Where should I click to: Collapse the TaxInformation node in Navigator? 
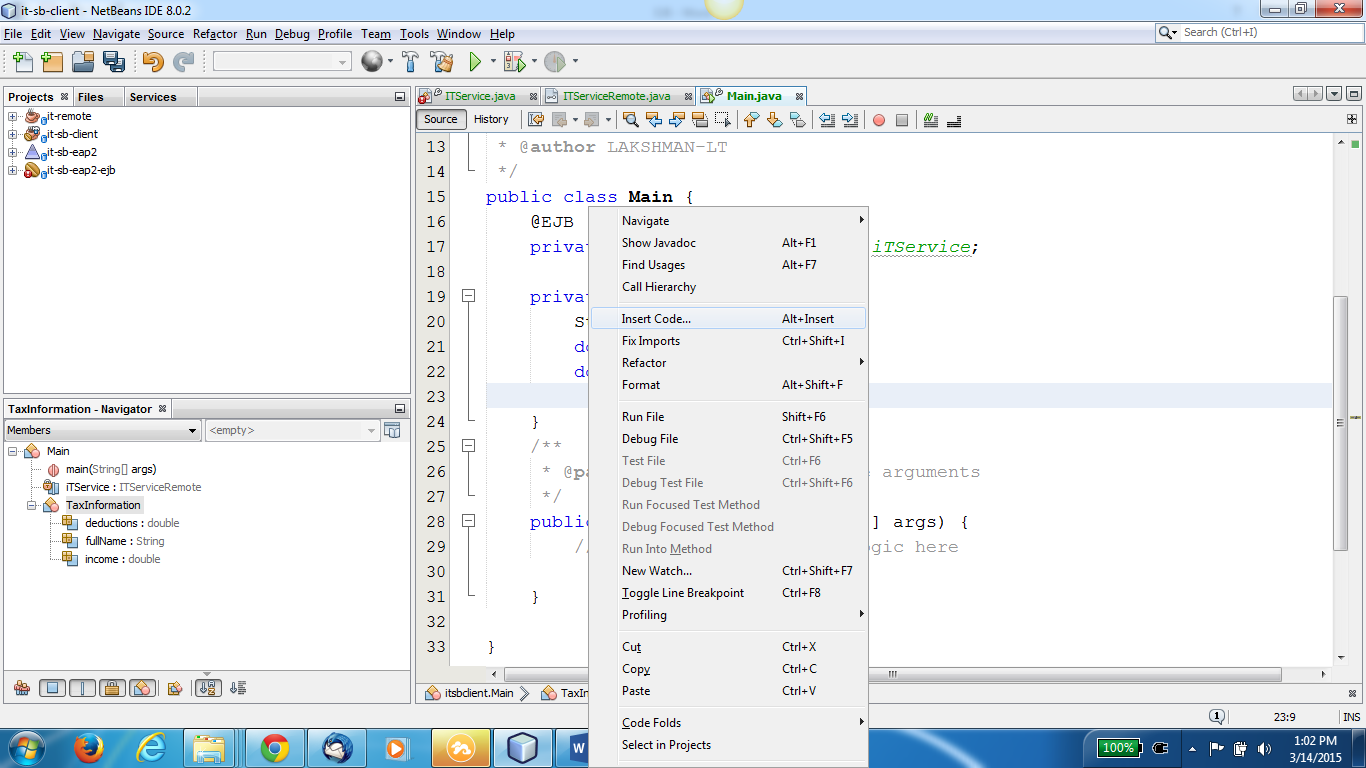pos(33,505)
